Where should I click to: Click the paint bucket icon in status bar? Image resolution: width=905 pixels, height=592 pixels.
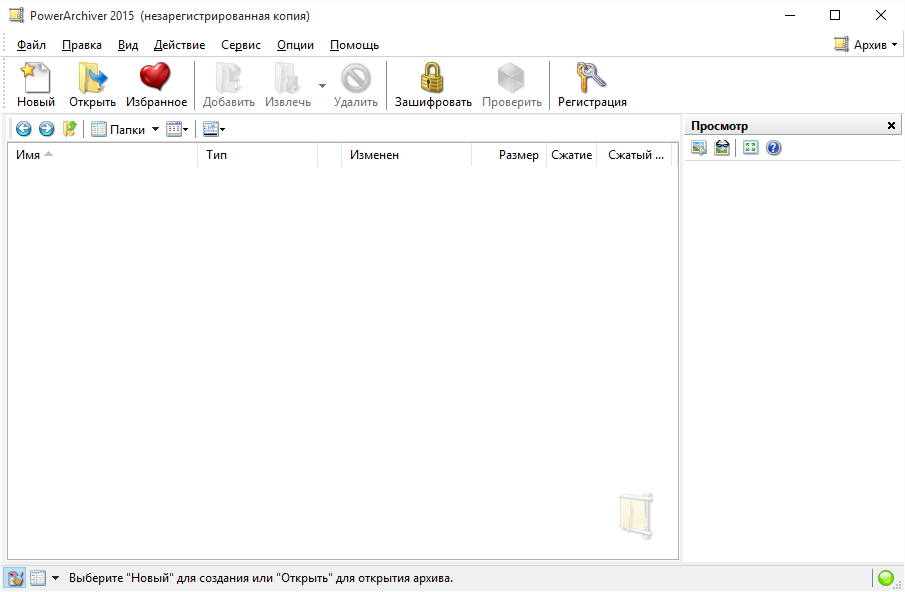[x=15, y=578]
